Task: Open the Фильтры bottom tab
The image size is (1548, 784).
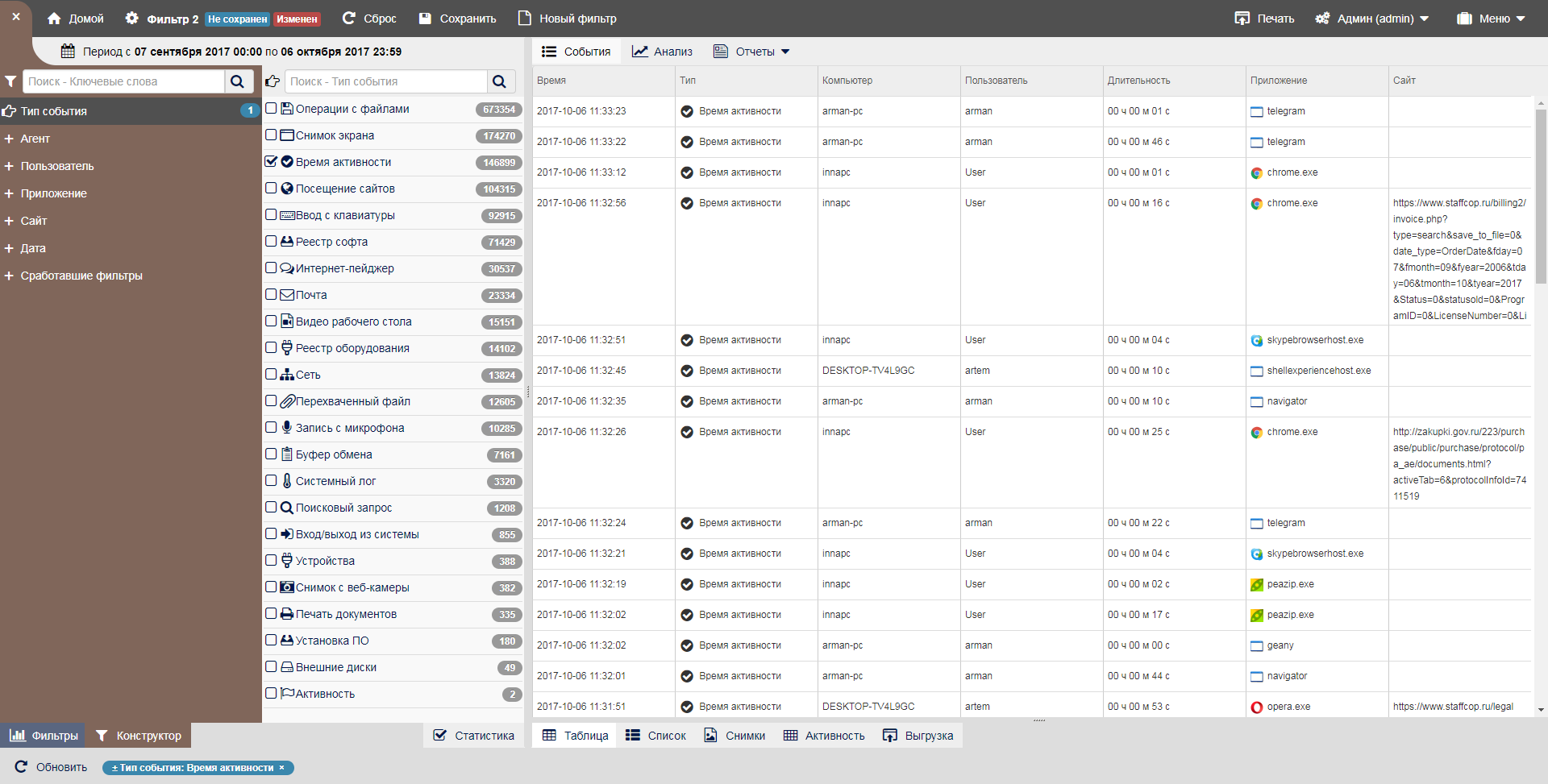Action: [x=44, y=736]
